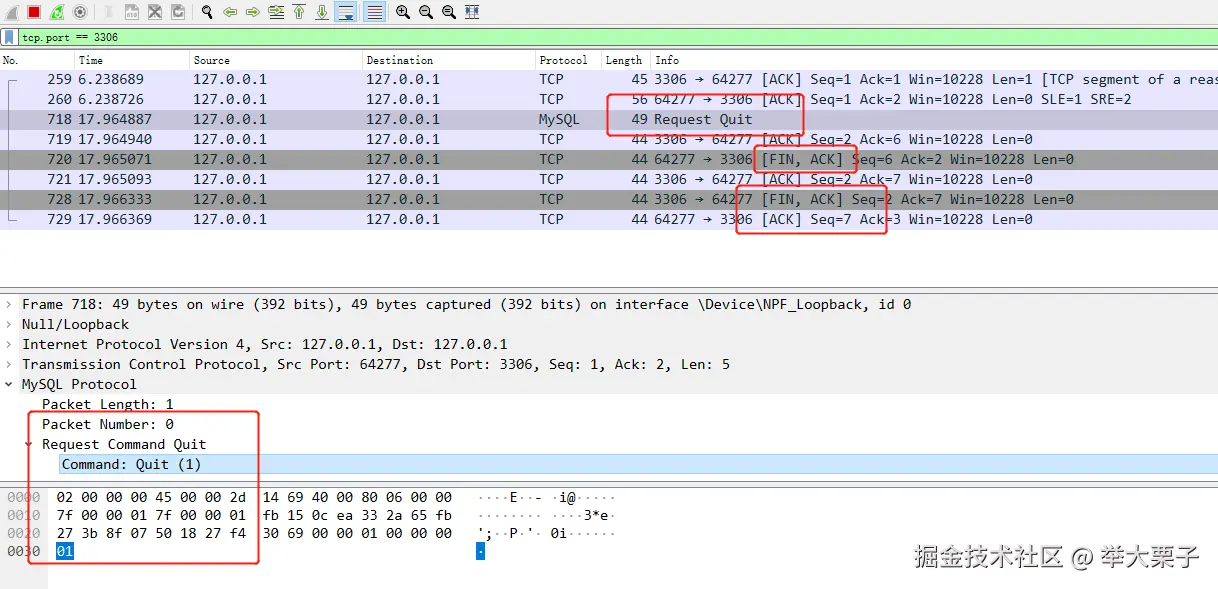Expand the Null/Loopback node
1218x589 pixels.
(x=10, y=324)
